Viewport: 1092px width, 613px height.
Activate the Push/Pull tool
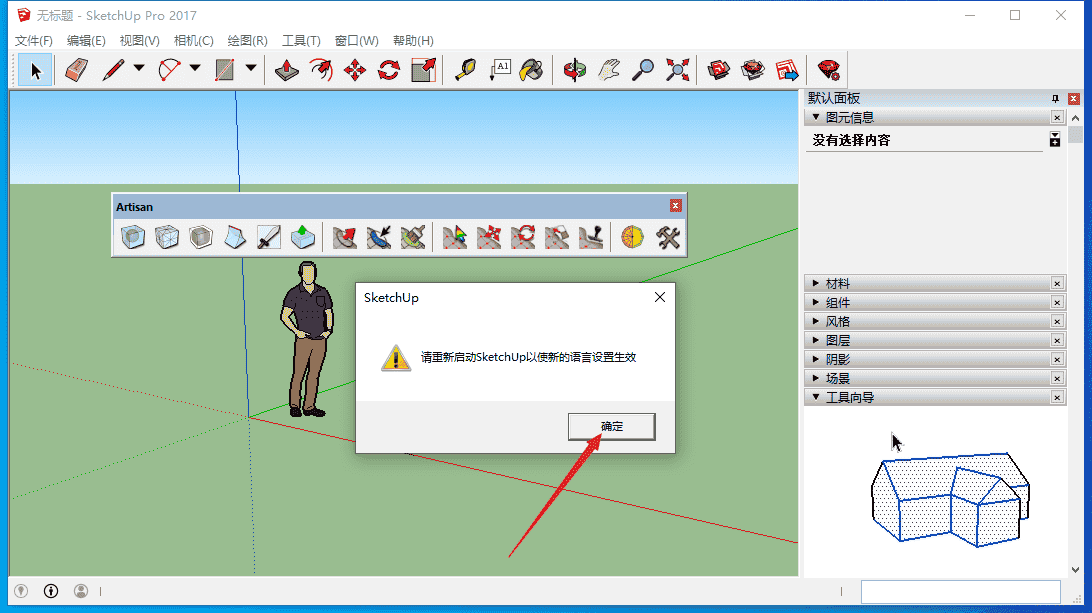pos(286,70)
